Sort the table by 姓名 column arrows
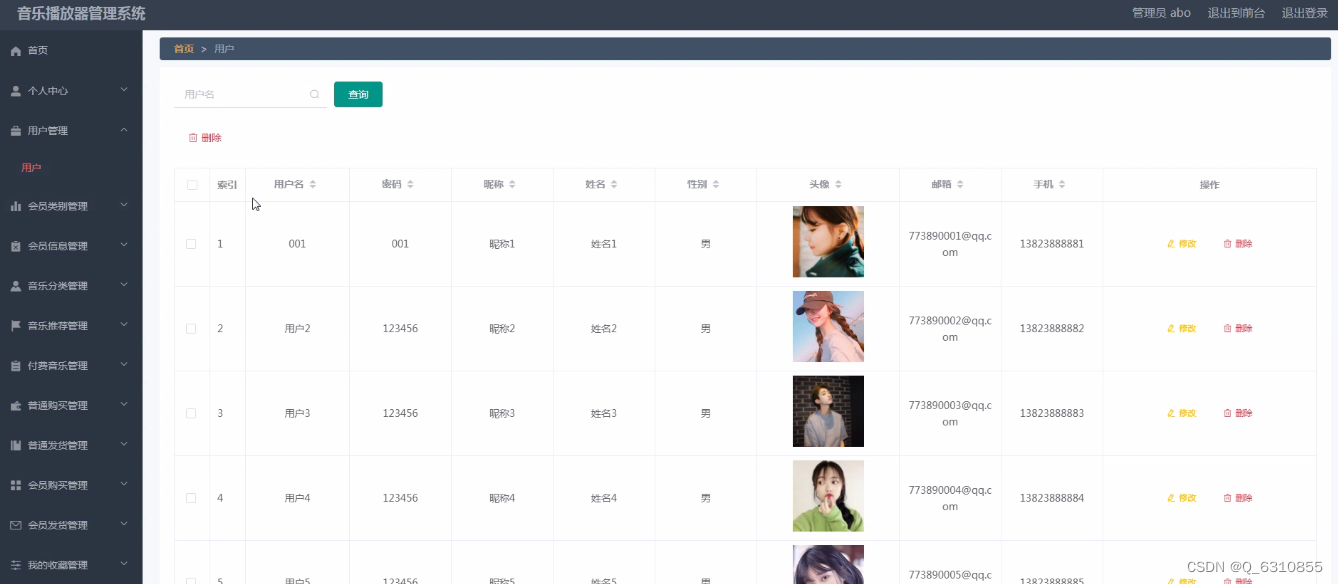This screenshot has width=1338, height=584. [x=614, y=185]
